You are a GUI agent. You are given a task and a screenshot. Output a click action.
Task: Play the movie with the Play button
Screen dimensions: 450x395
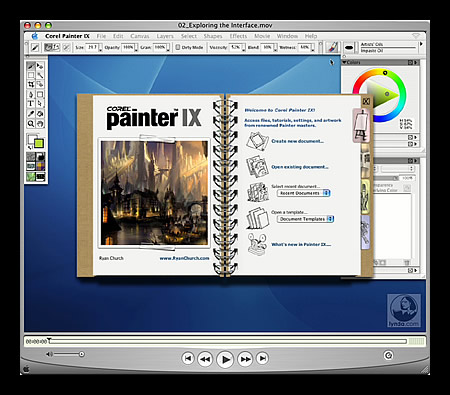pyautogui.click(x=225, y=359)
